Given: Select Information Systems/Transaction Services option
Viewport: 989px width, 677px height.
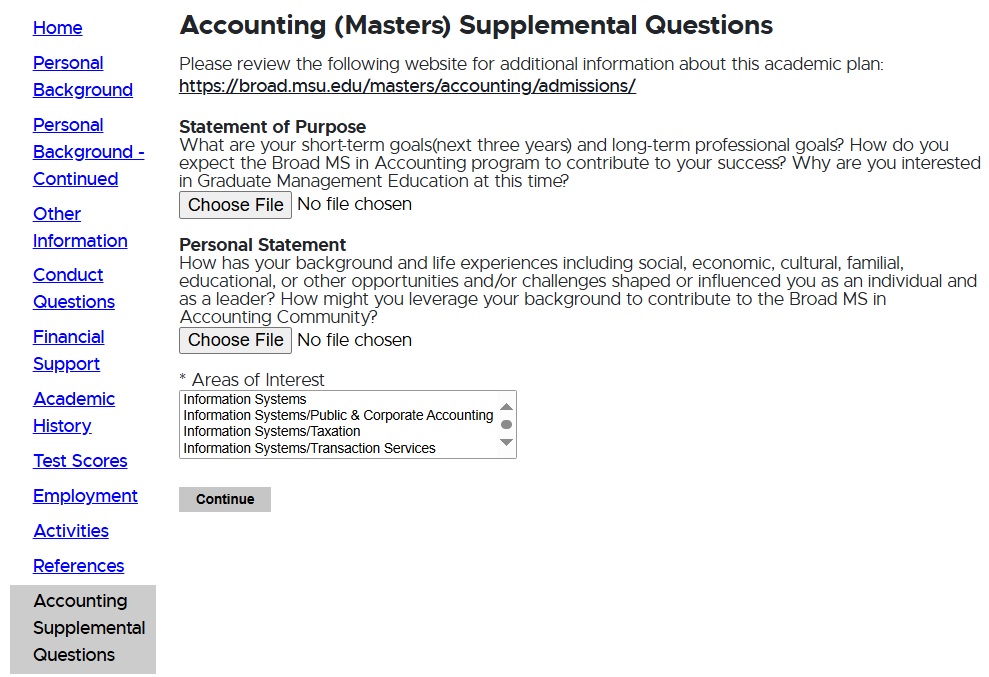Looking at the screenshot, I should [x=320, y=448].
